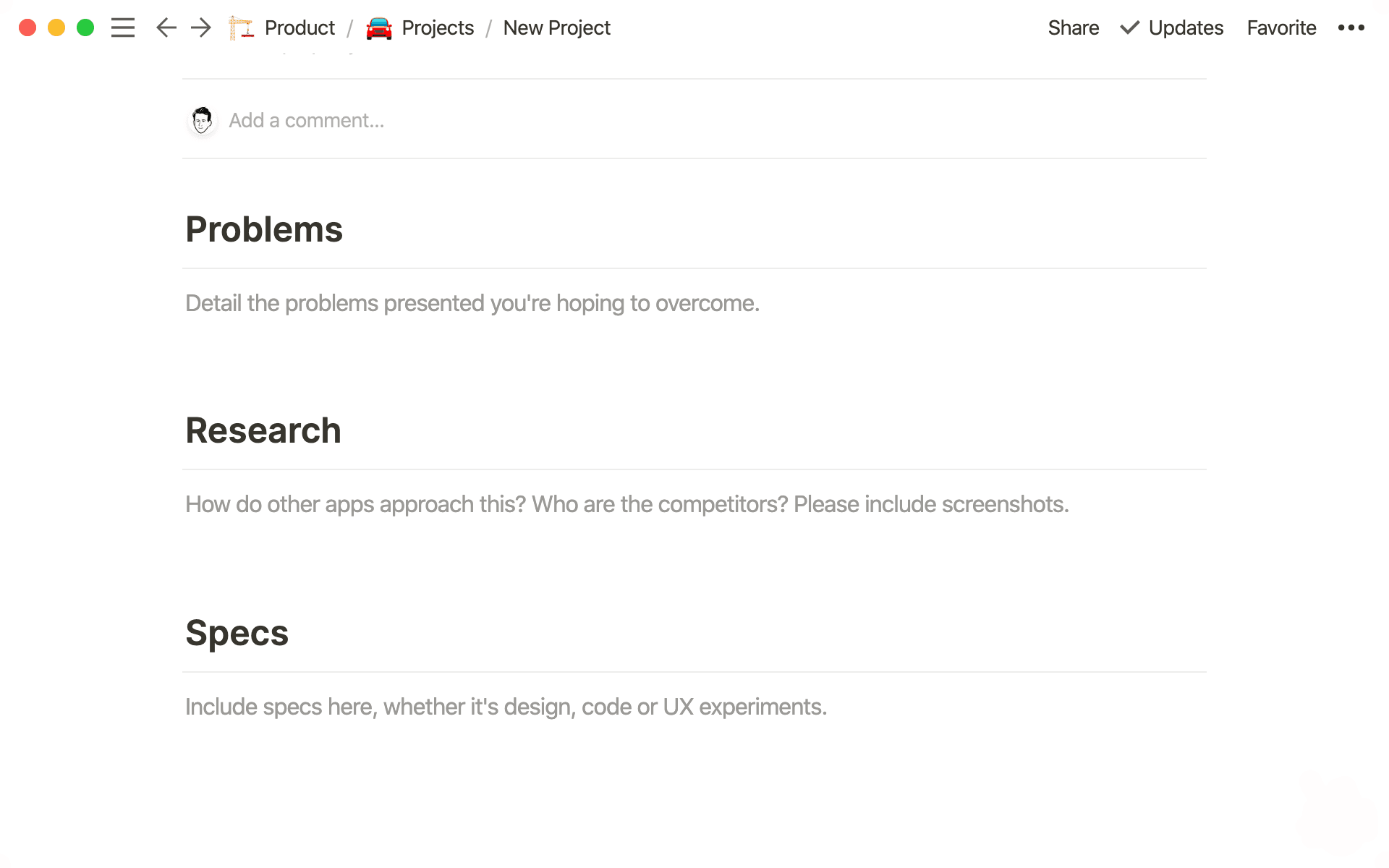The width and height of the screenshot is (1389, 868).
Task: Open the Projects breadcrumb page
Action: click(438, 27)
